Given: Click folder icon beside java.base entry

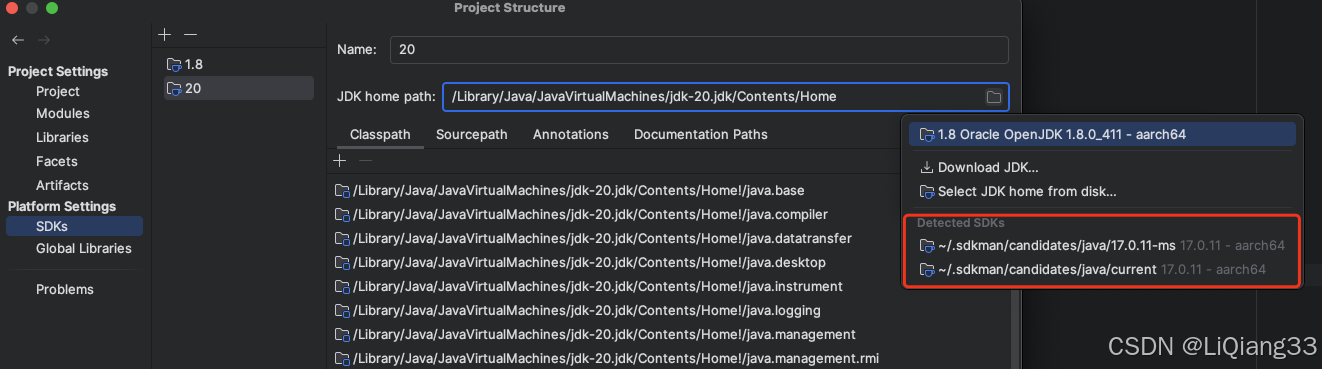Looking at the screenshot, I should (342, 190).
